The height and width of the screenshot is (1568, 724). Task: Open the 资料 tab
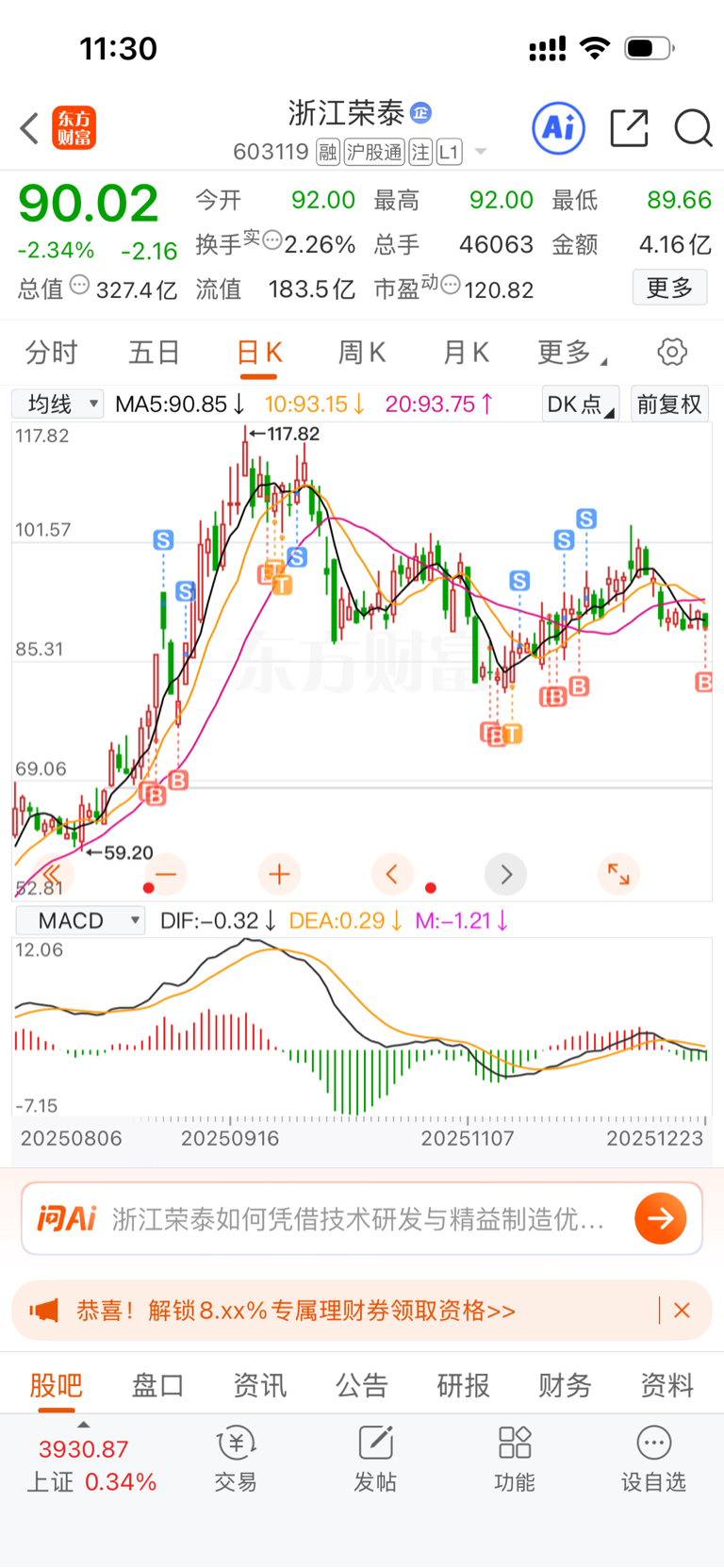point(666,1385)
